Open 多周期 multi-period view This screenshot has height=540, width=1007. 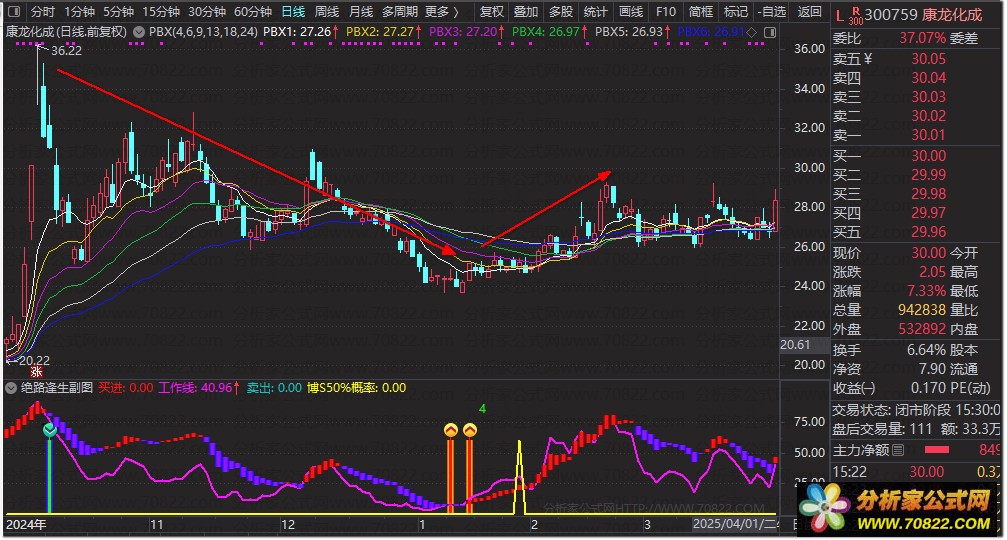(399, 12)
